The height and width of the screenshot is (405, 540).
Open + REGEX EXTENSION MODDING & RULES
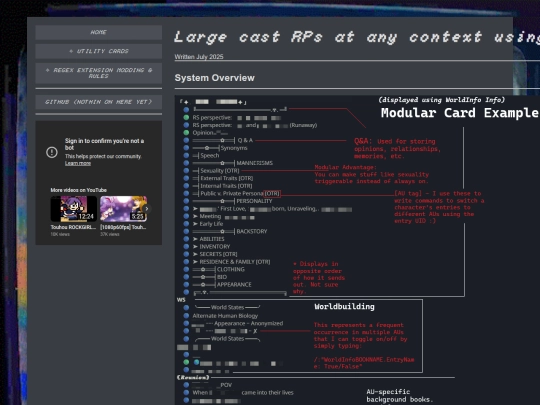pos(98,73)
